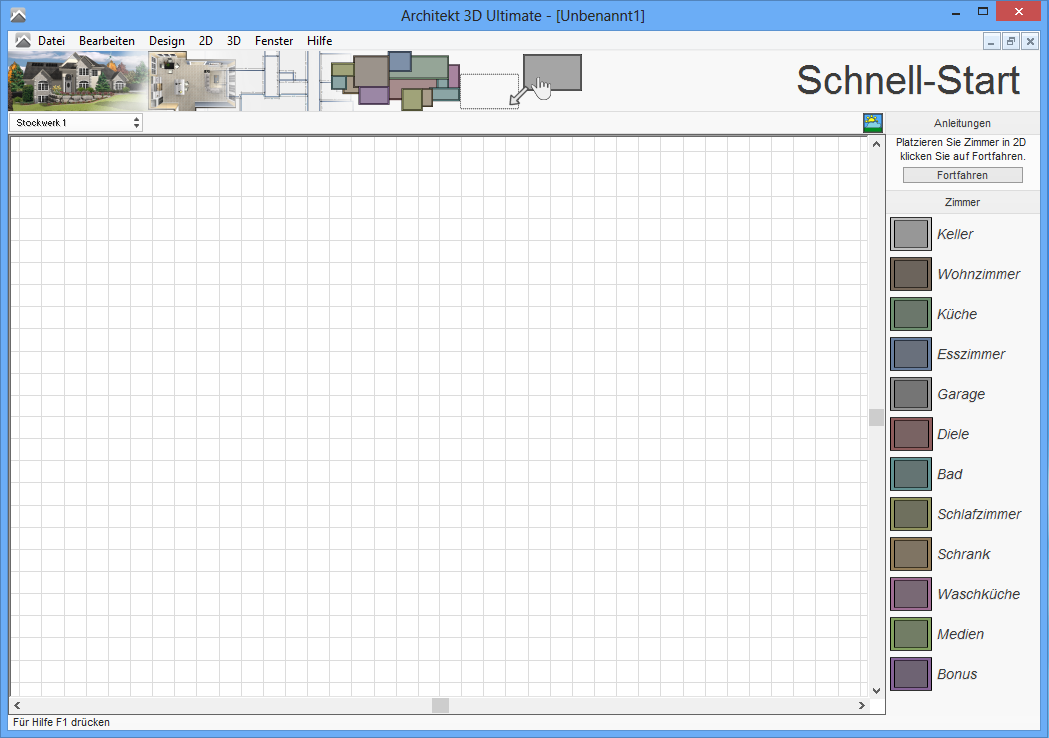
Task: Click the Wohnzimmer label
Action: [979, 274]
